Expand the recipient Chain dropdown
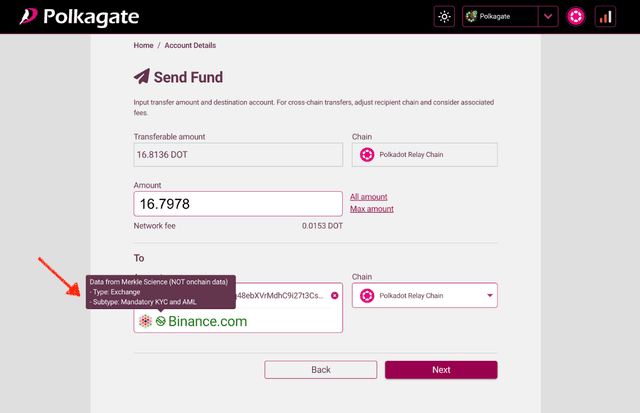This screenshot has width=640, height=413. [490, 296]
